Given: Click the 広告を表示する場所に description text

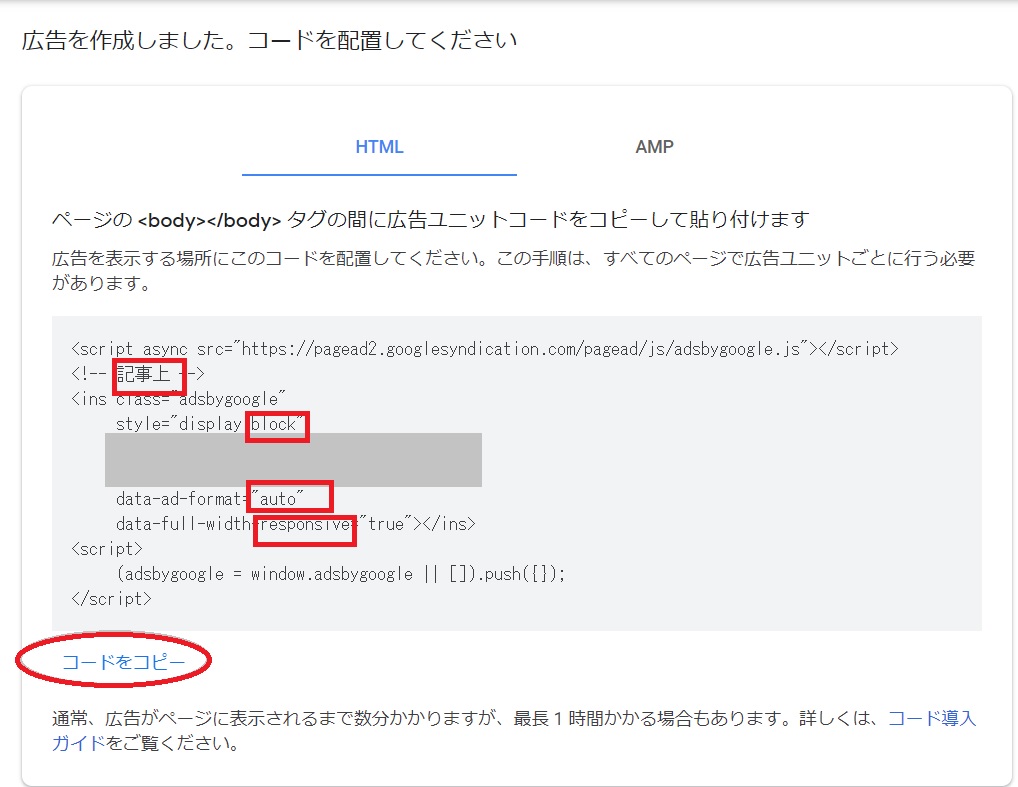Looking at the screenshot, I should (513, 270).
